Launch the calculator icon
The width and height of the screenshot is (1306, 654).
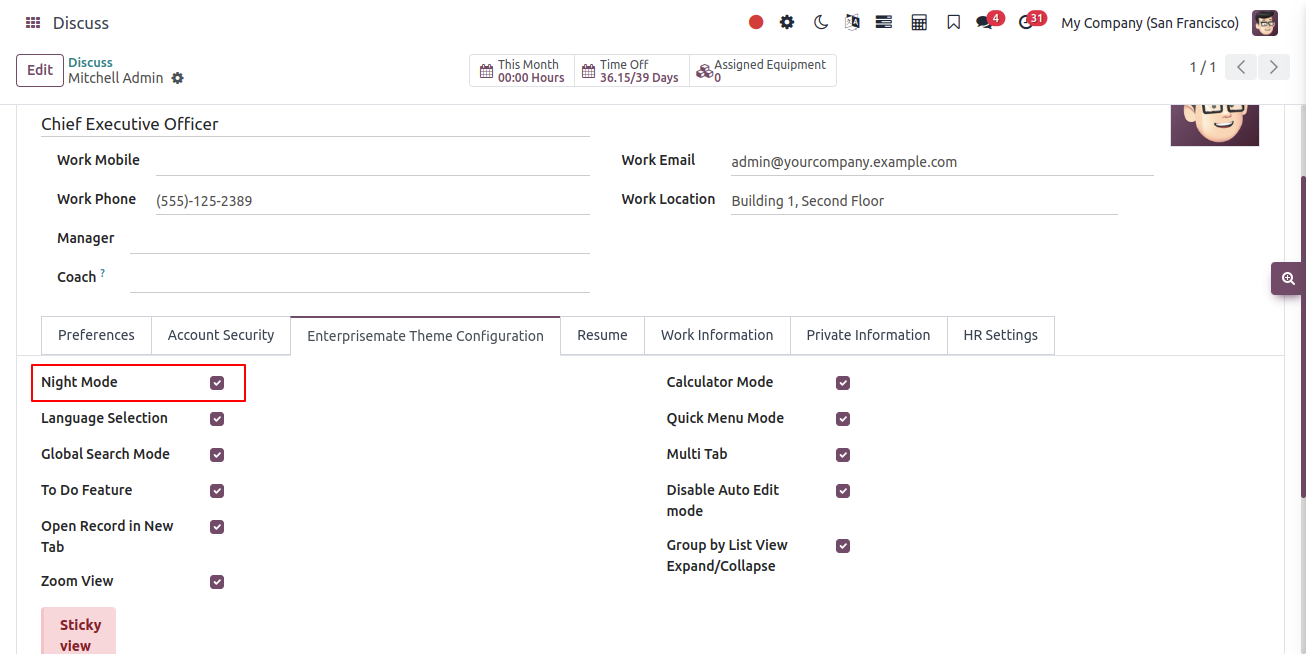point(919,22)
